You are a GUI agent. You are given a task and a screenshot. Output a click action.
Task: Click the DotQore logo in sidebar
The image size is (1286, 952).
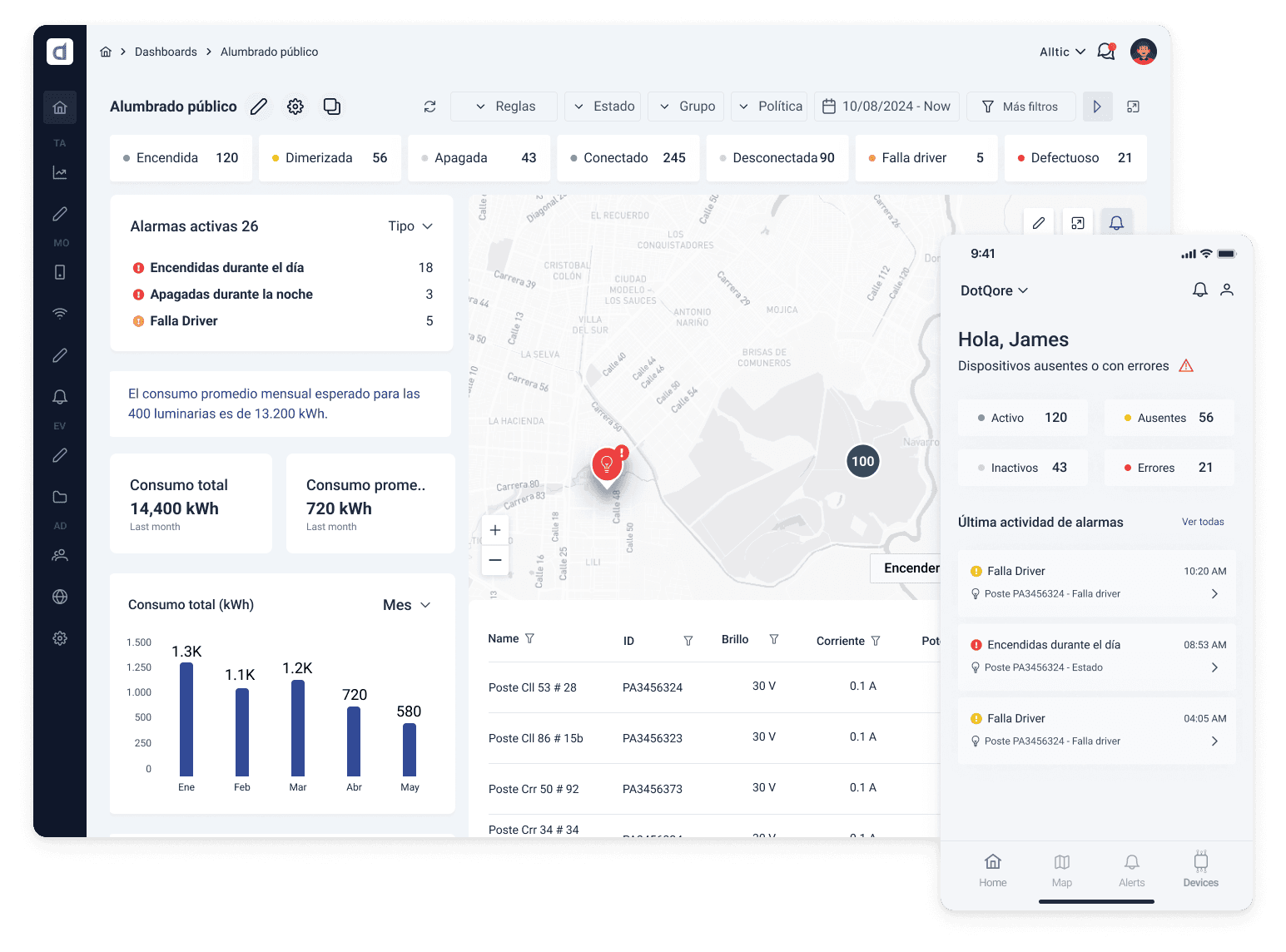coord(60,52)
